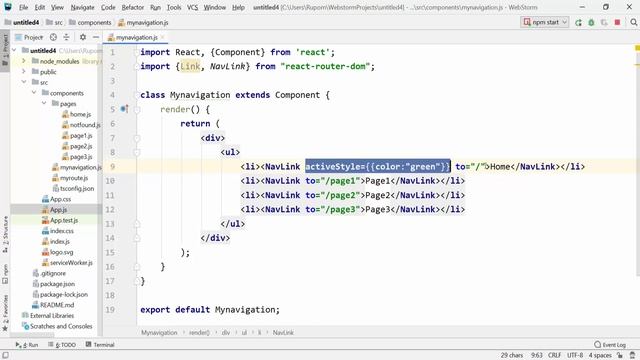
Task: Open the Refactor menu
Action: click(x=133, y=7)
